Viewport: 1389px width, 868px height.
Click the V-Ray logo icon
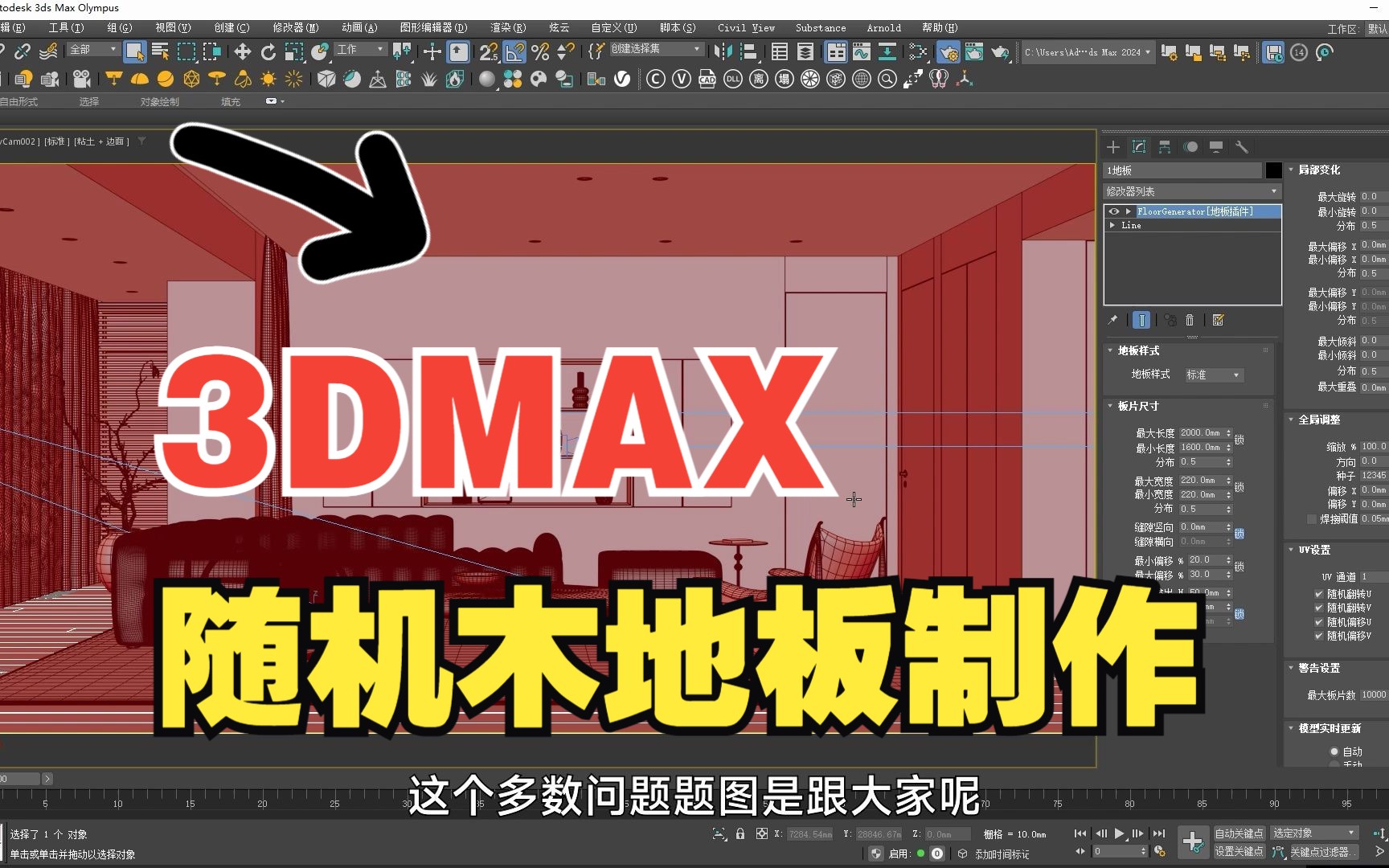click(622, 79)
